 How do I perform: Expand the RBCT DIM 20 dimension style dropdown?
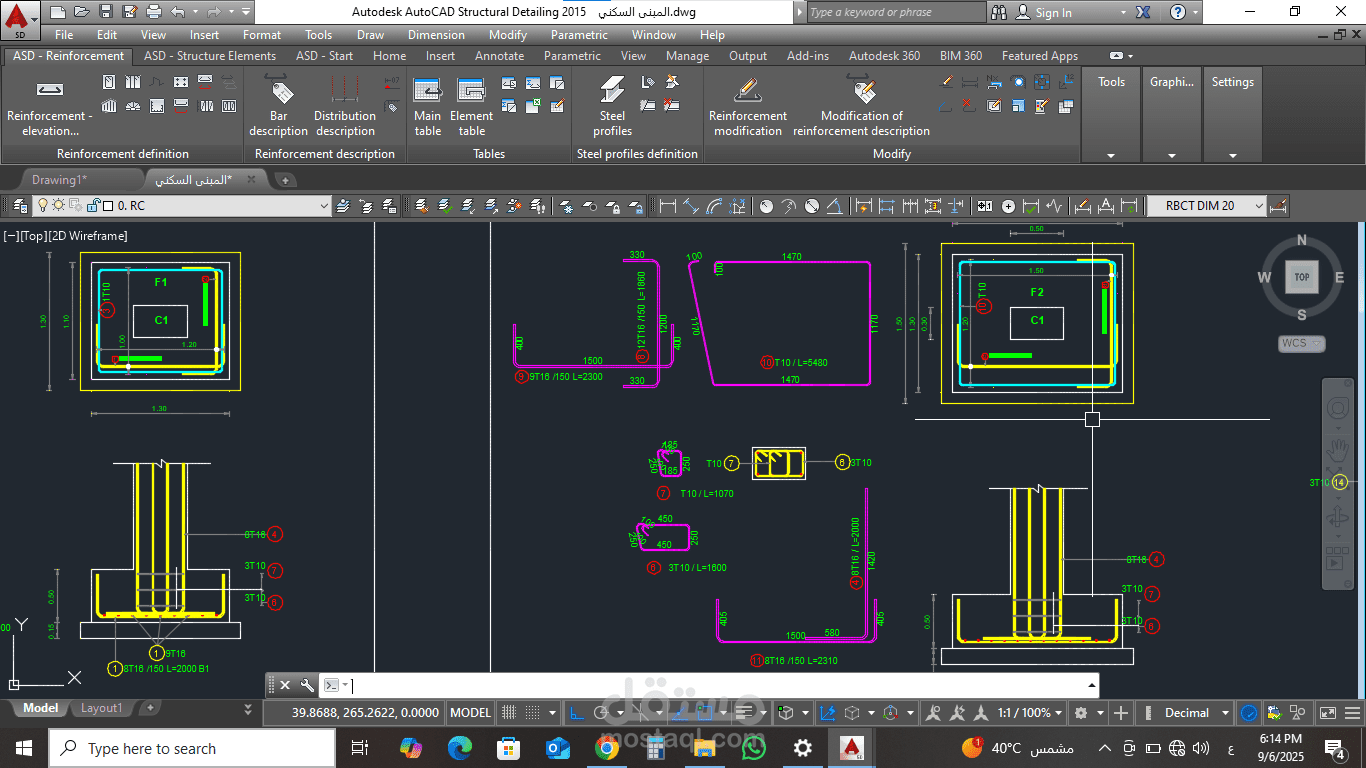click(x=1258, y=206)
